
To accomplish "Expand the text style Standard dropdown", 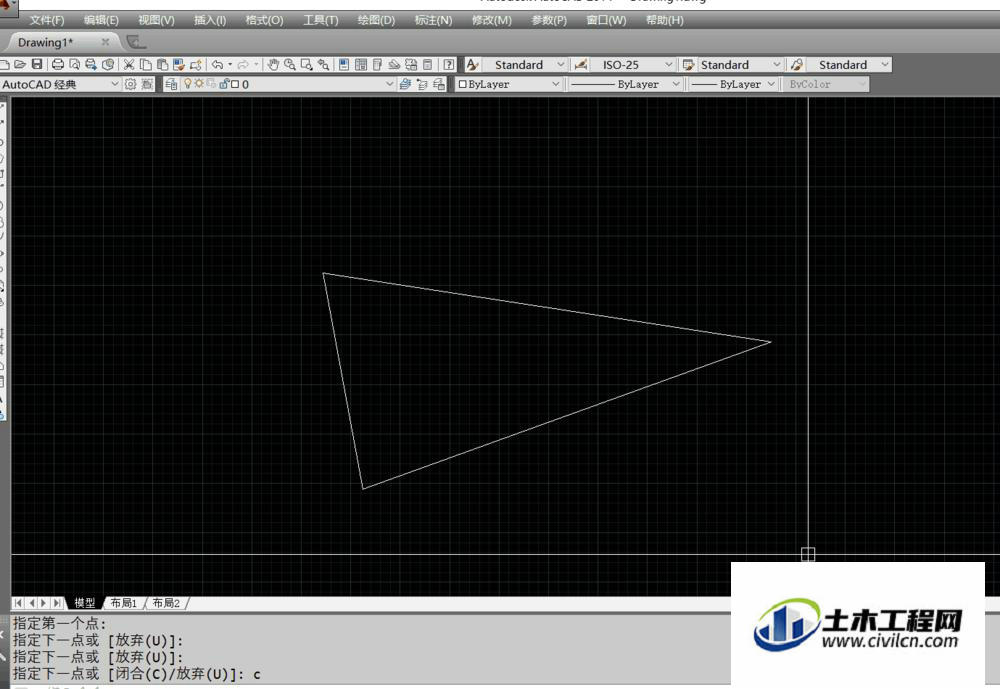I will click(560, 64).
